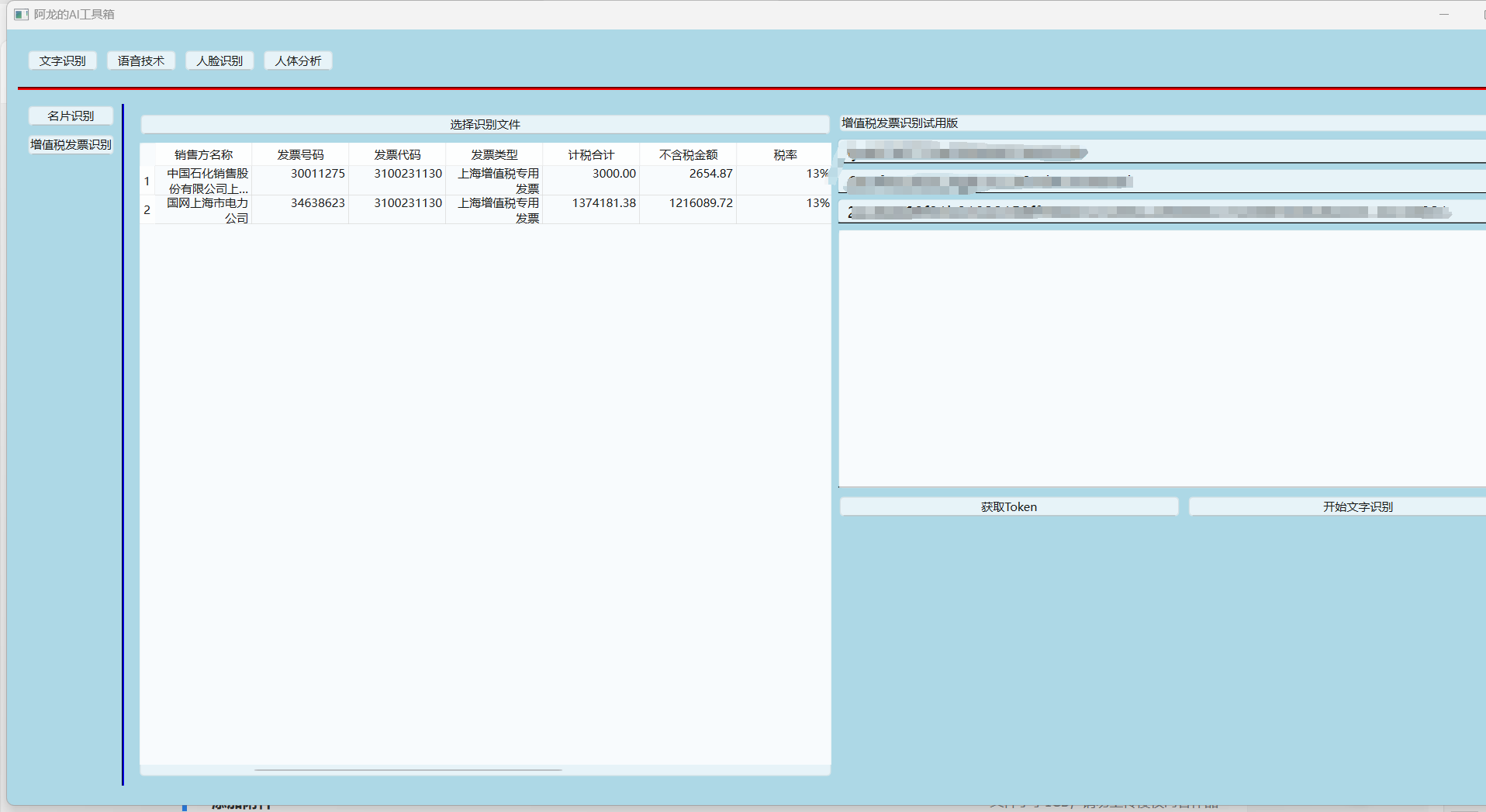This screenshot has width=1486, height=812.
Task: Select row header 1 in the table
Action: click(x=147, y=181)
